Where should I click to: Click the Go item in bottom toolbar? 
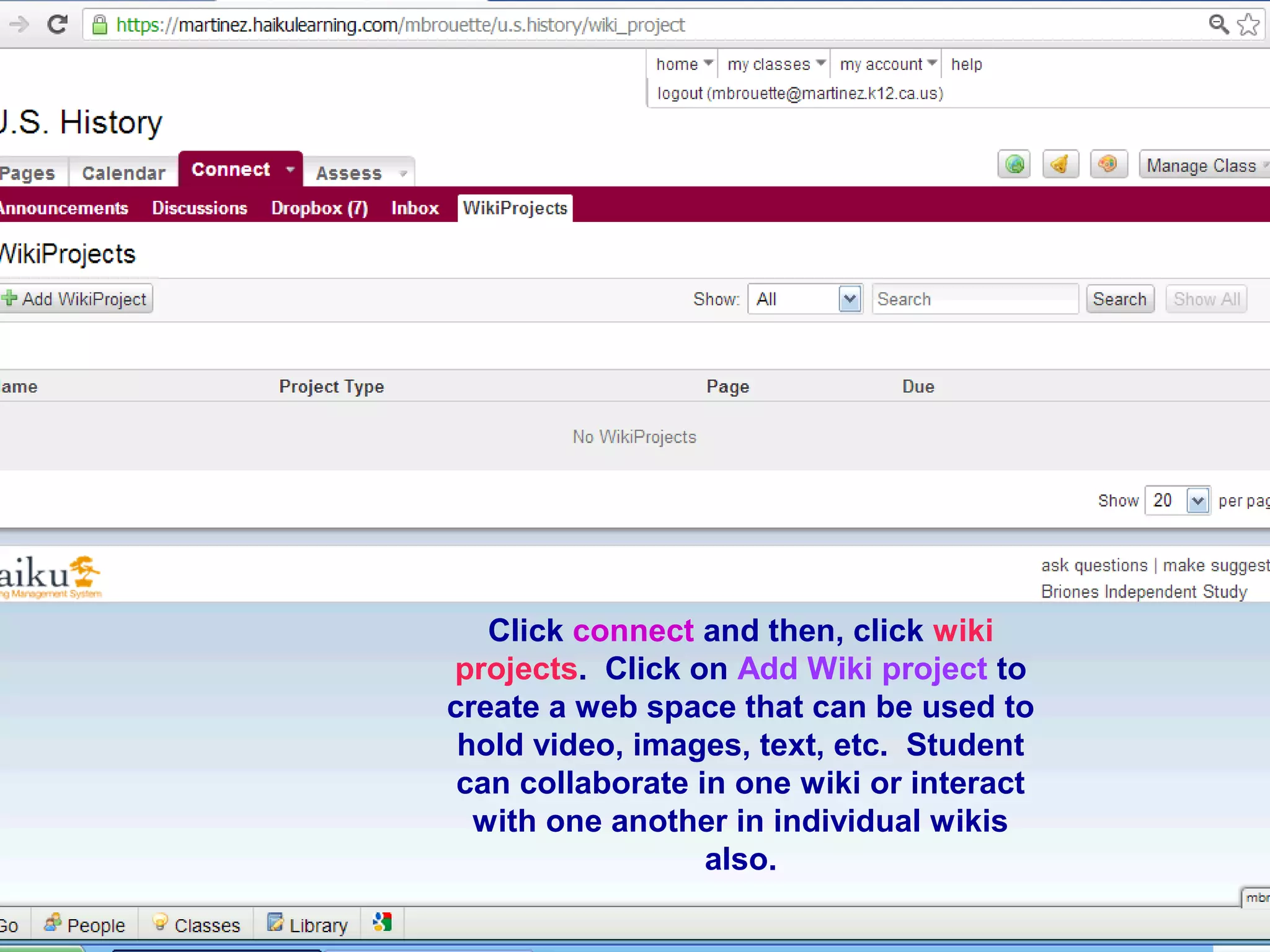click(x=10, y=925)
